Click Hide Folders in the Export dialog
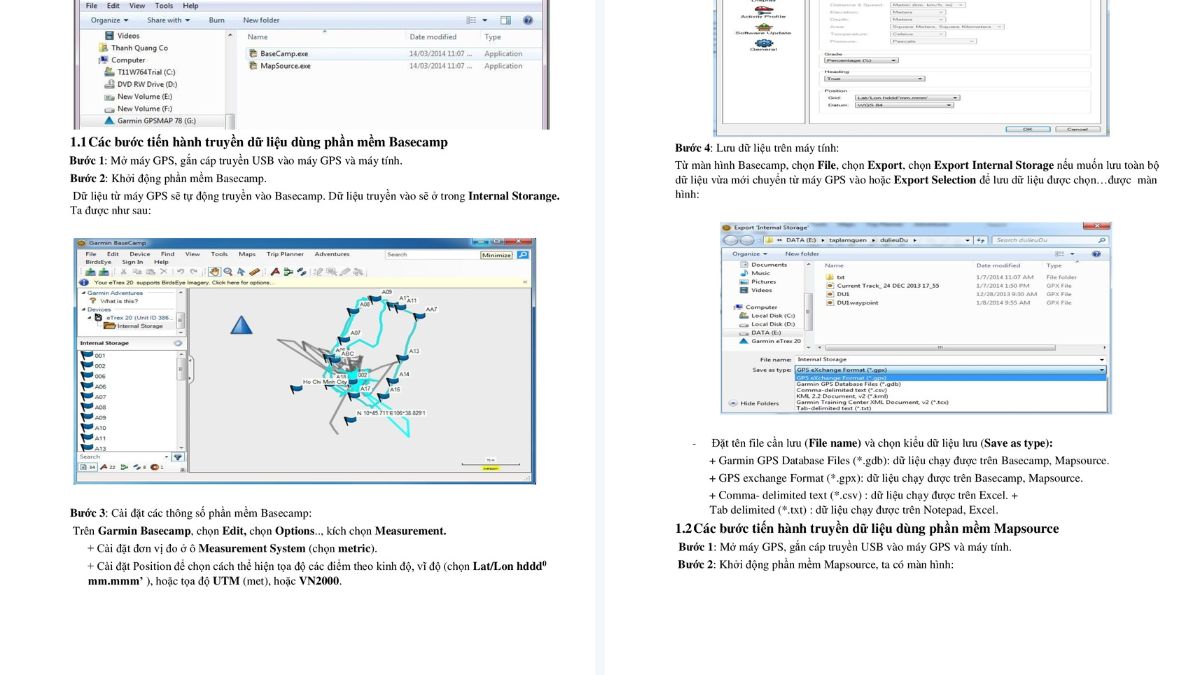Screen dimensions: 1200x675 click(760, 403)
